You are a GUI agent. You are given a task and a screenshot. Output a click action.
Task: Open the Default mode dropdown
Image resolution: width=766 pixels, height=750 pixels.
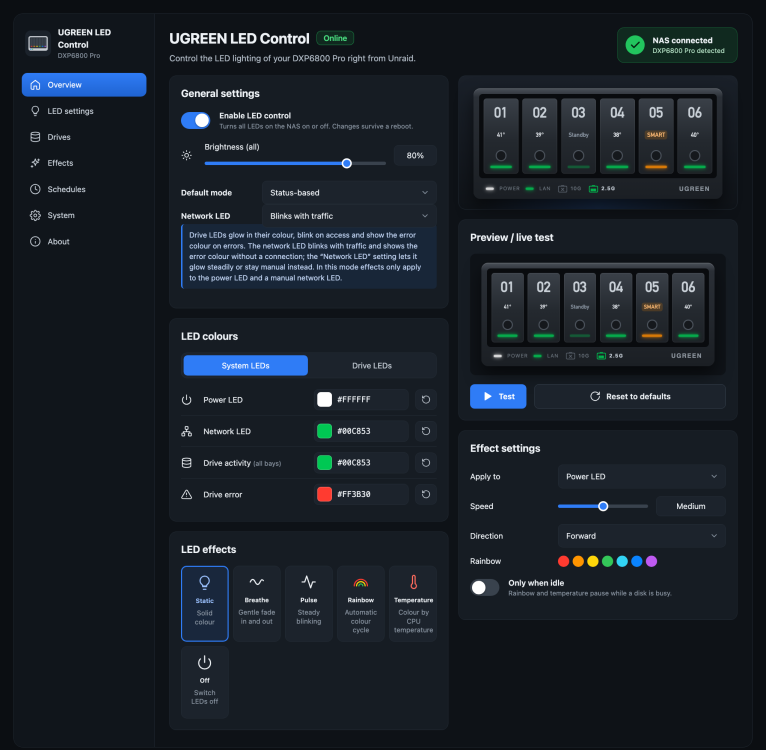[349, 193]
